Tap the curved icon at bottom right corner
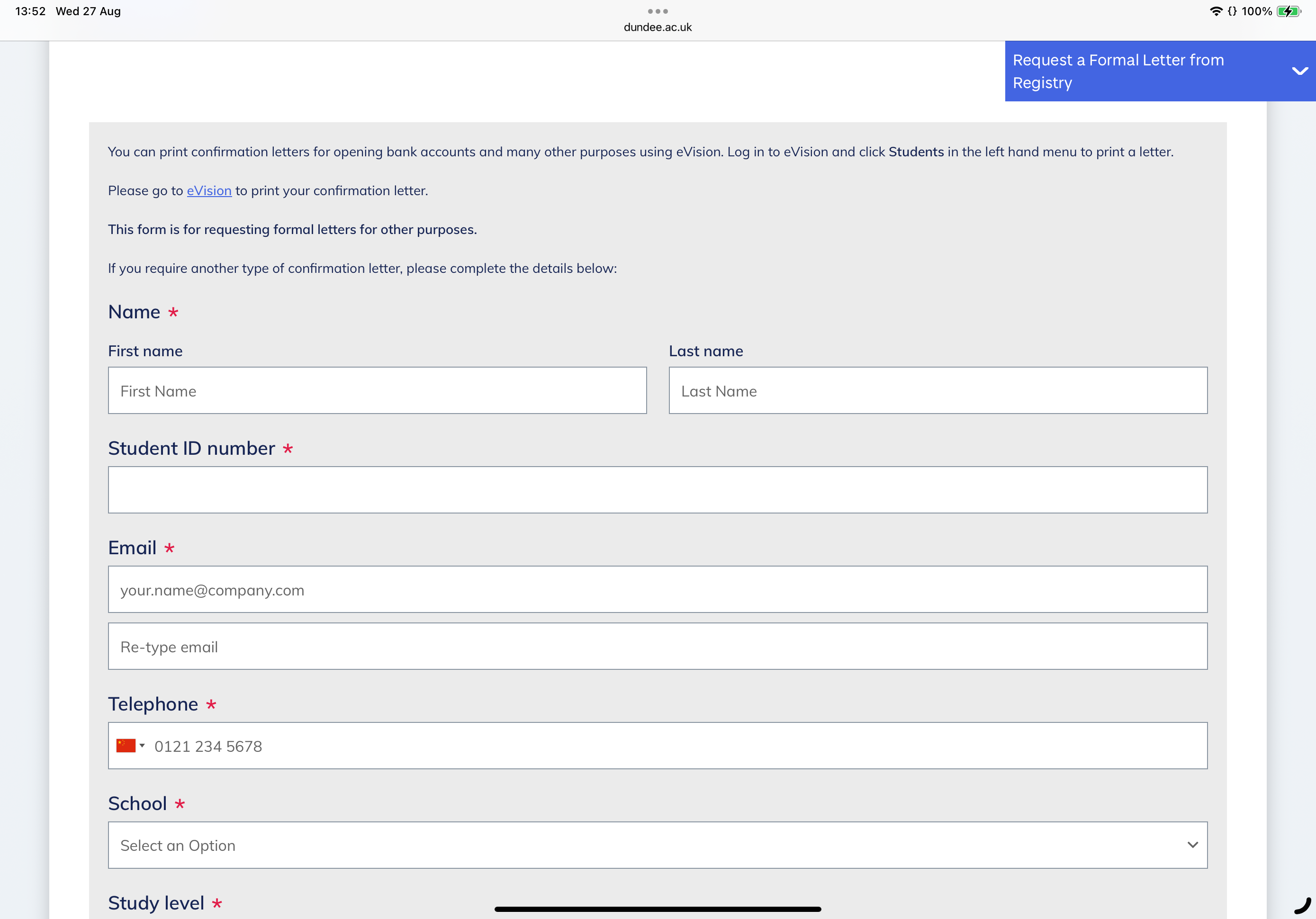This screenshot has width=1316, height=919. tap(1302, 906)
